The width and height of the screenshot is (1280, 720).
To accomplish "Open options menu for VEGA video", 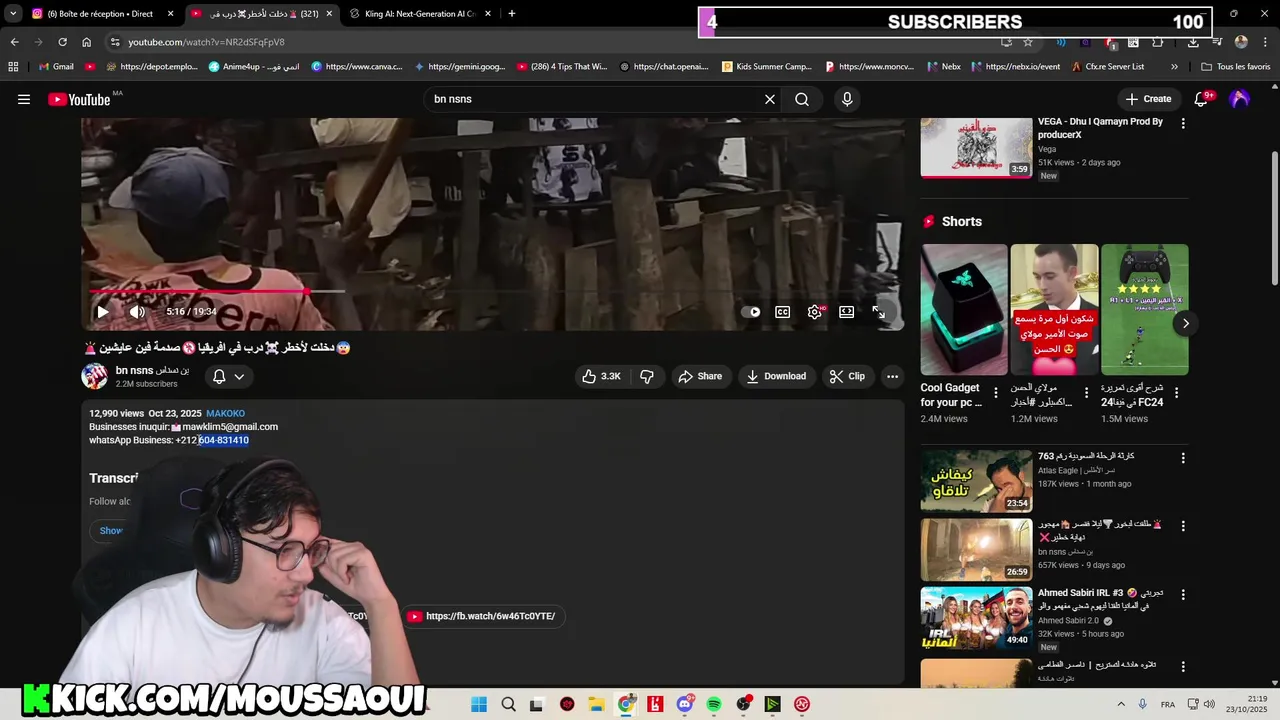I will pyautogui.click(x=1183, y=123).
